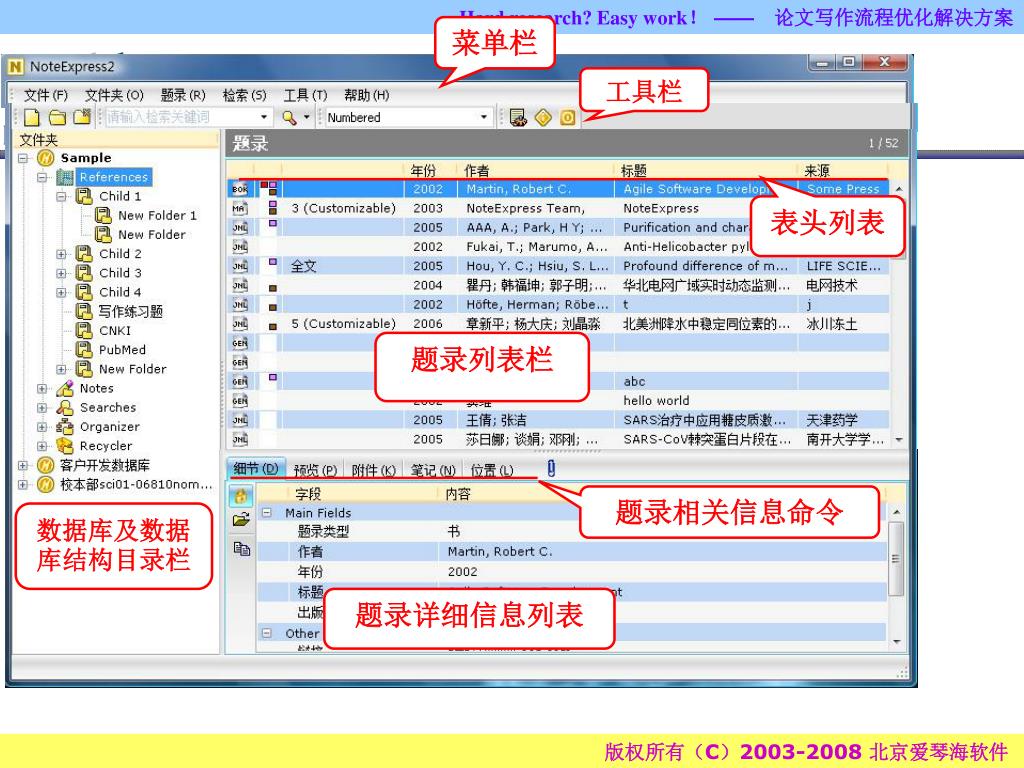Click the Organizer folder icon

[65, 427]
